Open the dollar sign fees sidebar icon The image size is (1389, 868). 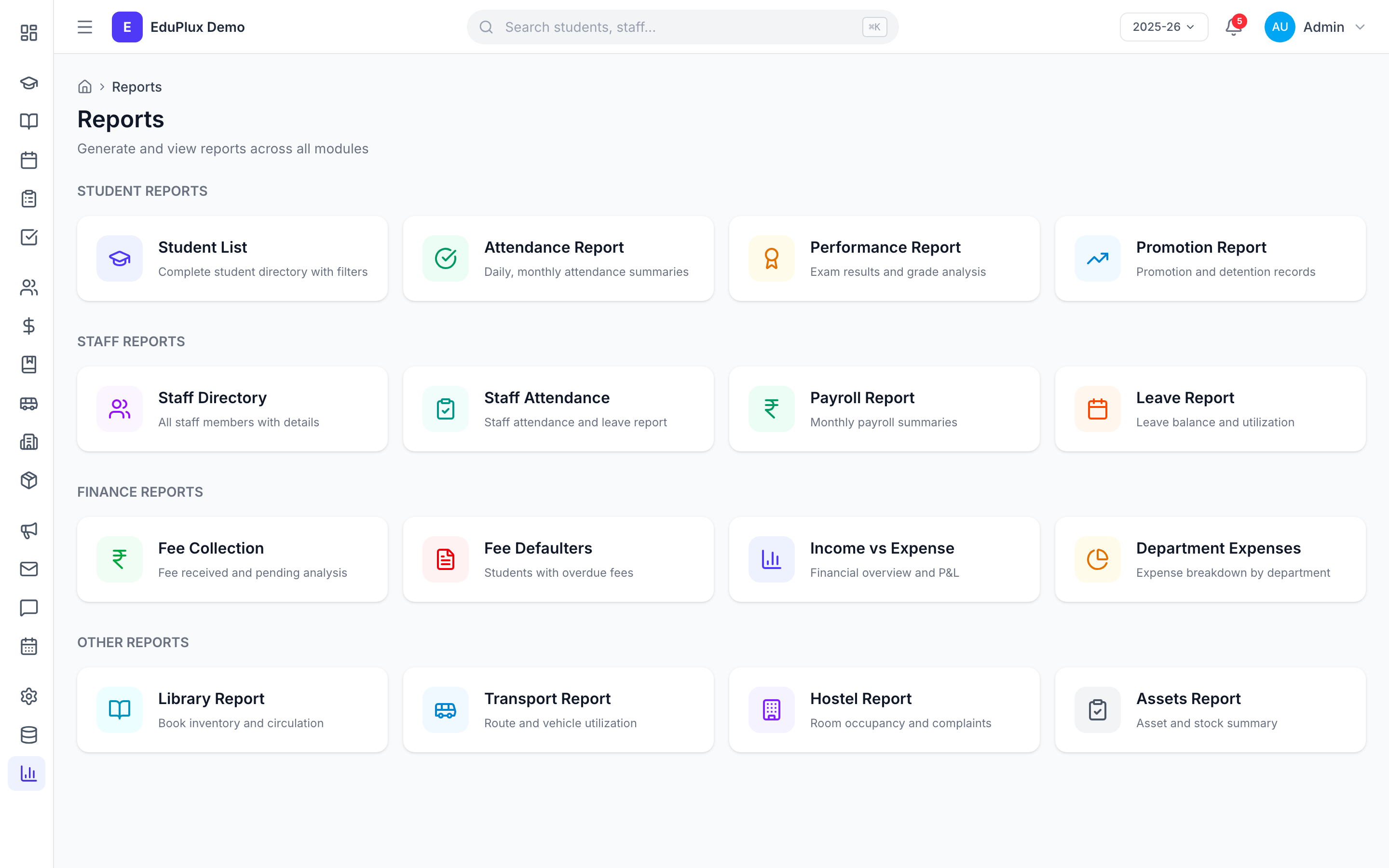click(x=29, y=326)
